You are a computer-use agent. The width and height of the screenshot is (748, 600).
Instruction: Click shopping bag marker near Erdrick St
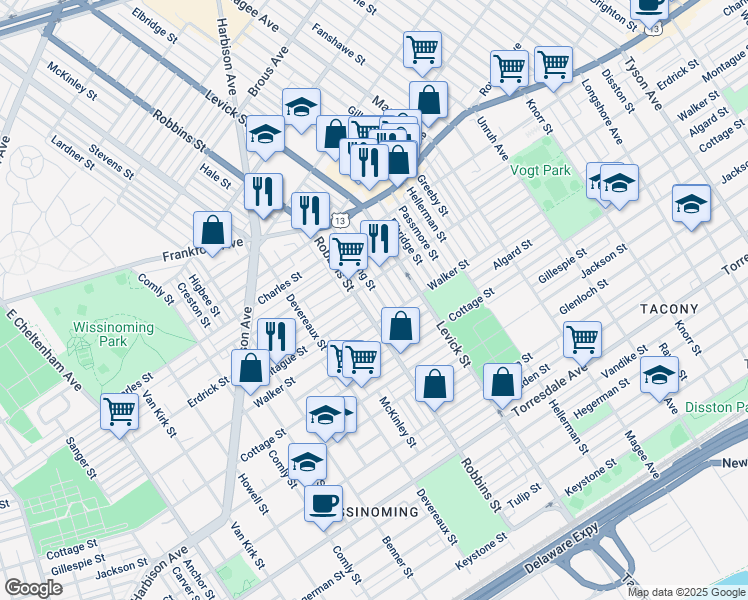(250, 369)
